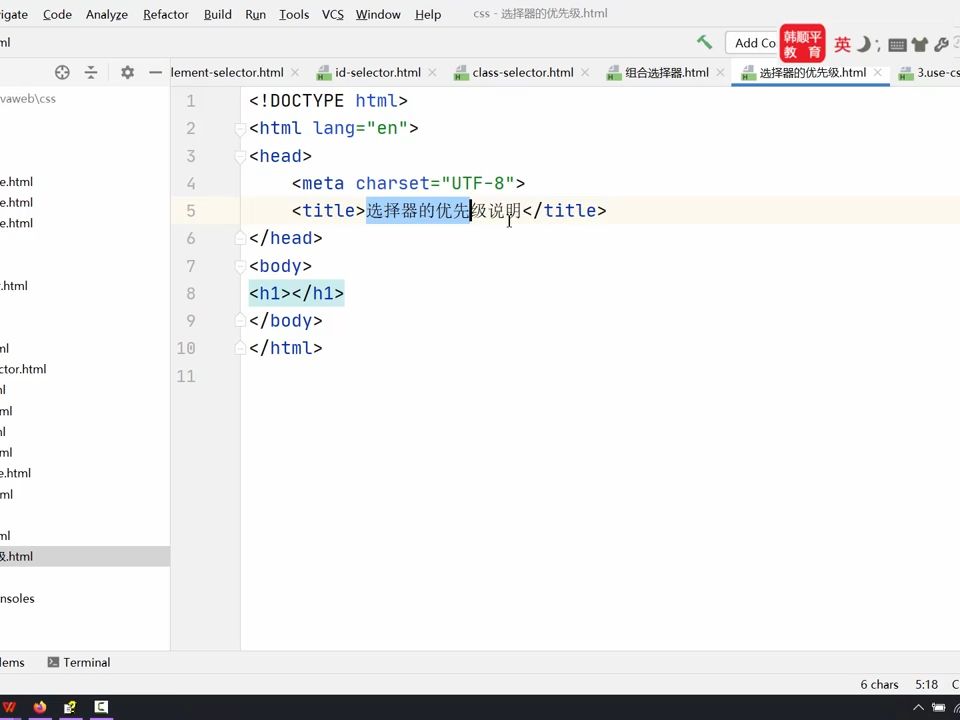
Task: Click the meta charset="UTF-8" code line
Action: [x=408, y=183]
